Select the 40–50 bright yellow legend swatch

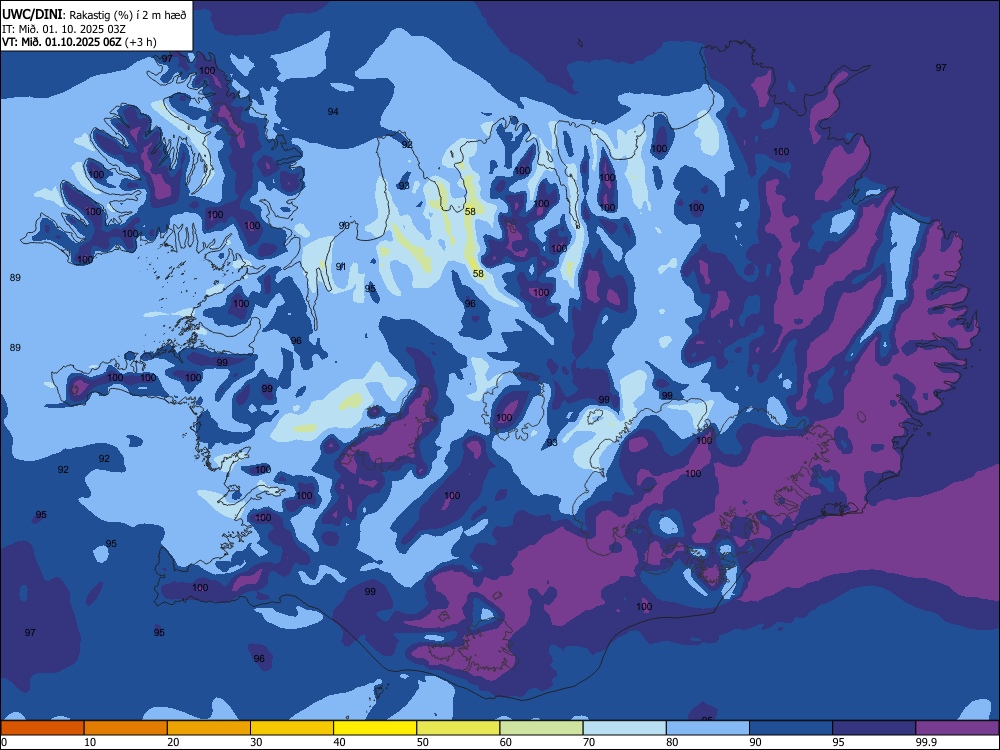[375, 728]
